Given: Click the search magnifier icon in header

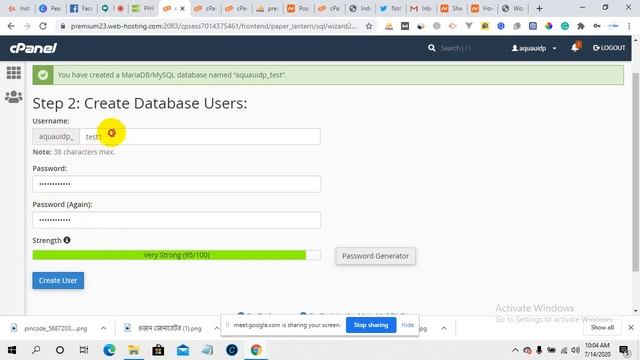Looking at the screenshot, I should click(x=431, y=48).
